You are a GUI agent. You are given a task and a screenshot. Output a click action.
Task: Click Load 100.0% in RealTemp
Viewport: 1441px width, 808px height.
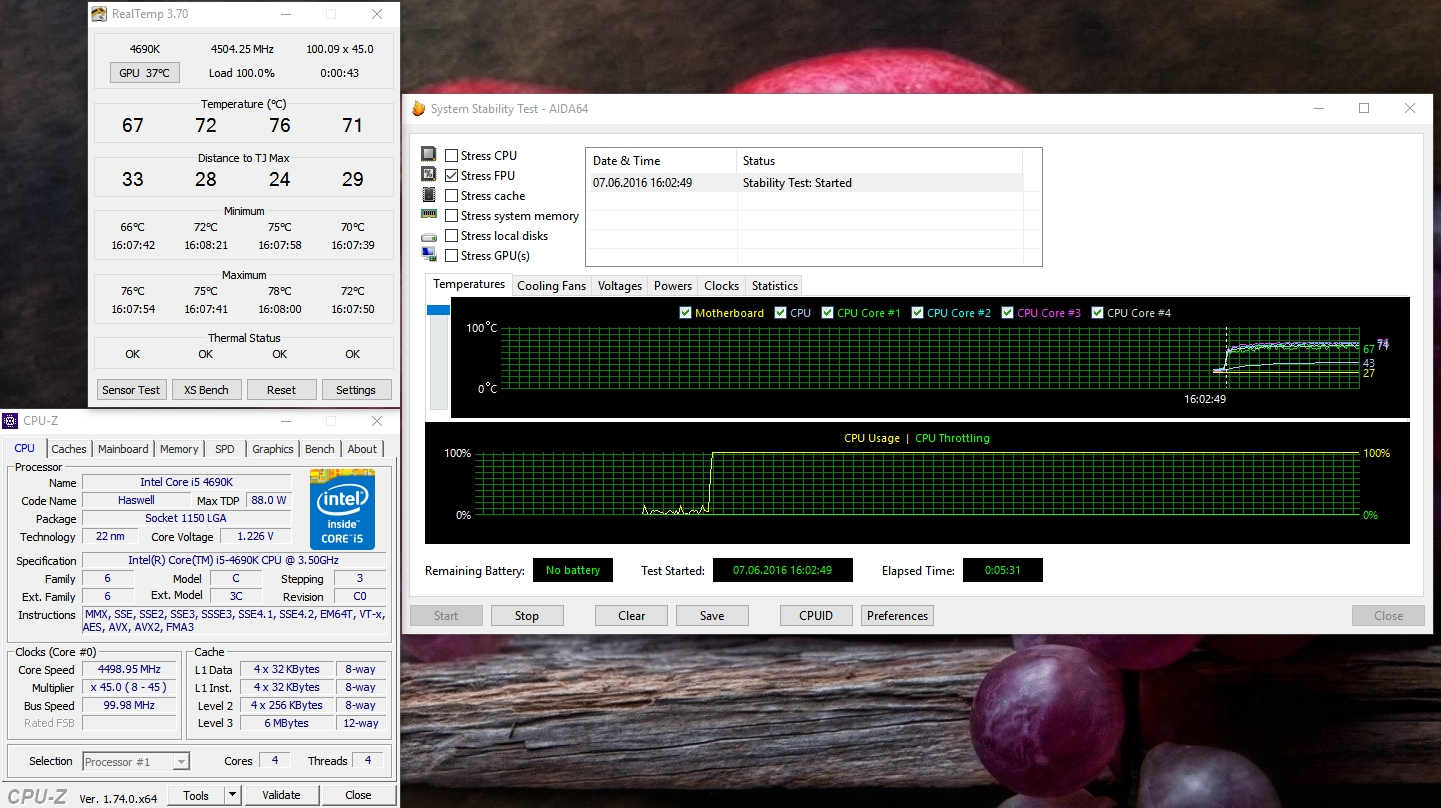tap(242, 73)
